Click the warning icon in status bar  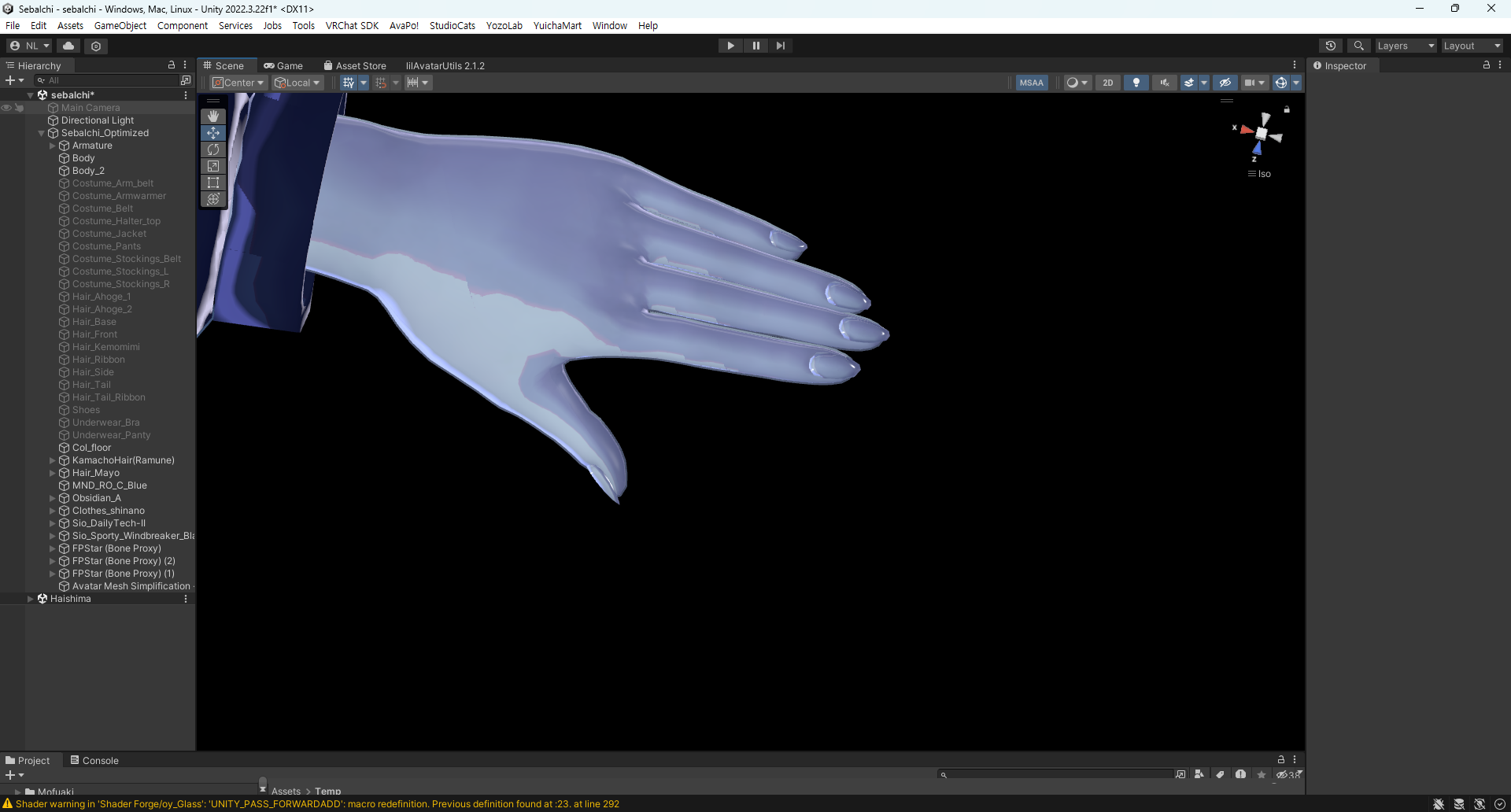tap(8, 803)
